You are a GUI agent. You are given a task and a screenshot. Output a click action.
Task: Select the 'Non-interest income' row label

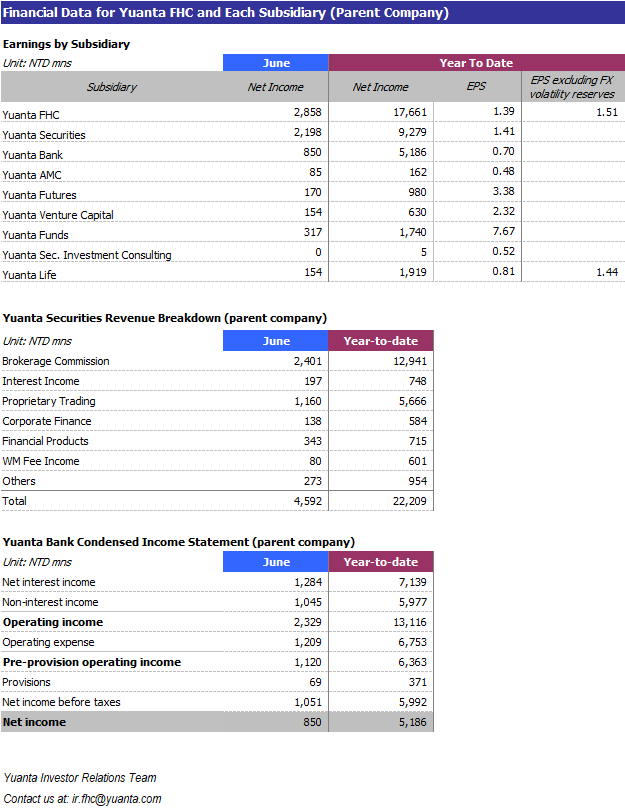pyautogui.click(x=50, y=602)
